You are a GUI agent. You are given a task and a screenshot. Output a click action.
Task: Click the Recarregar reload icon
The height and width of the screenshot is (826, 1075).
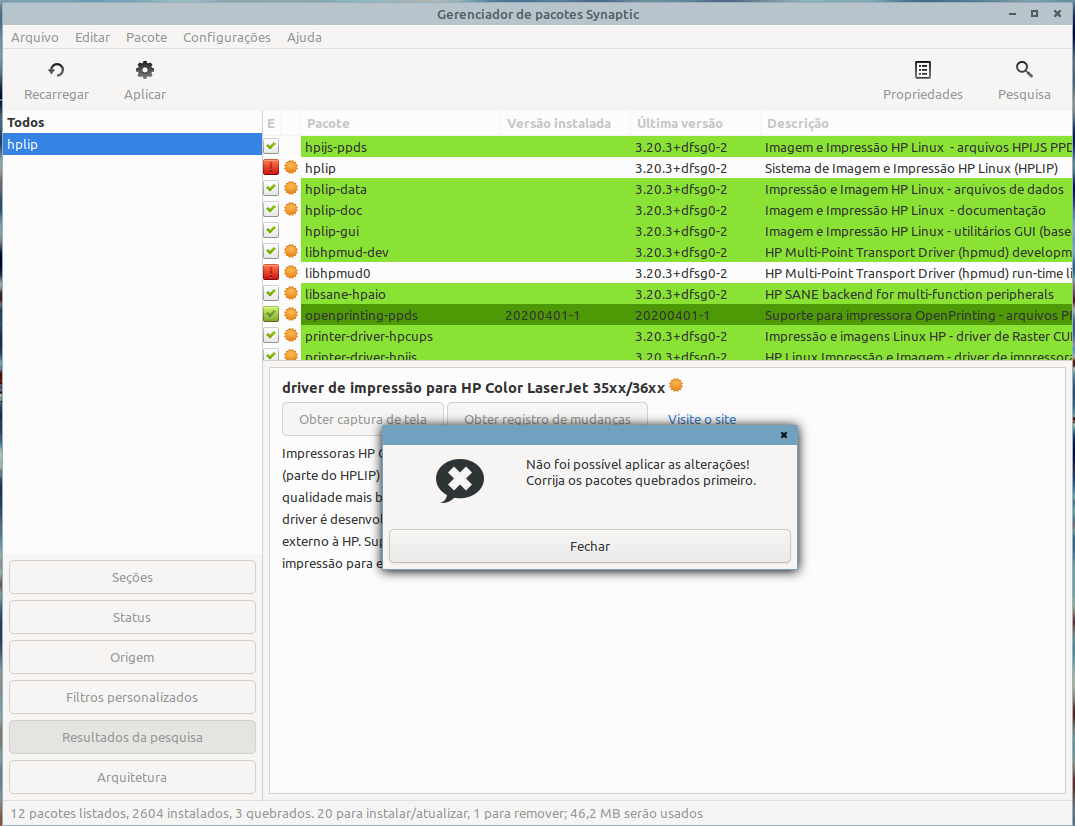point(56,70)
